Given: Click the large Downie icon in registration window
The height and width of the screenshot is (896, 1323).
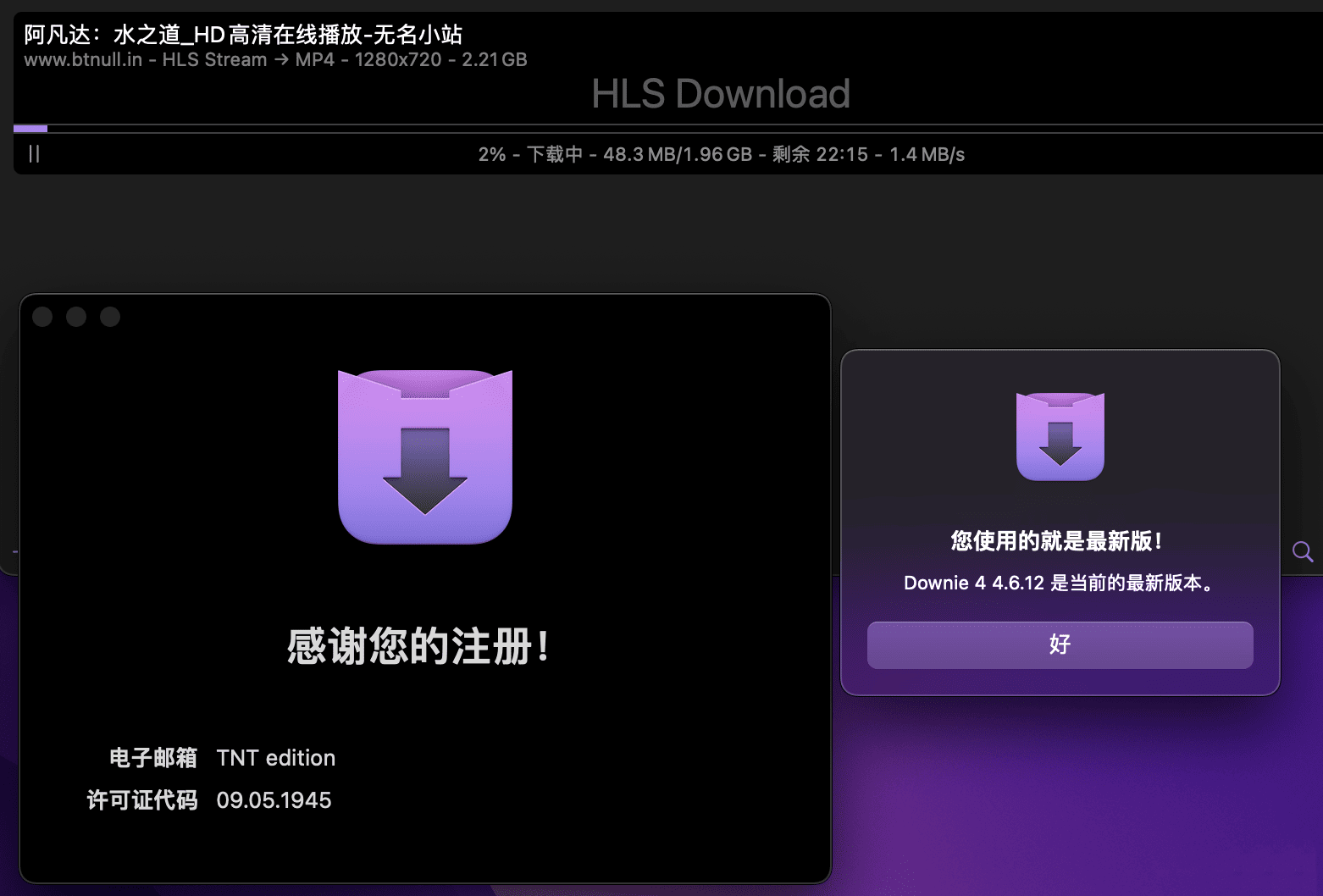Looking at the screenshot, I should [425, 456].
